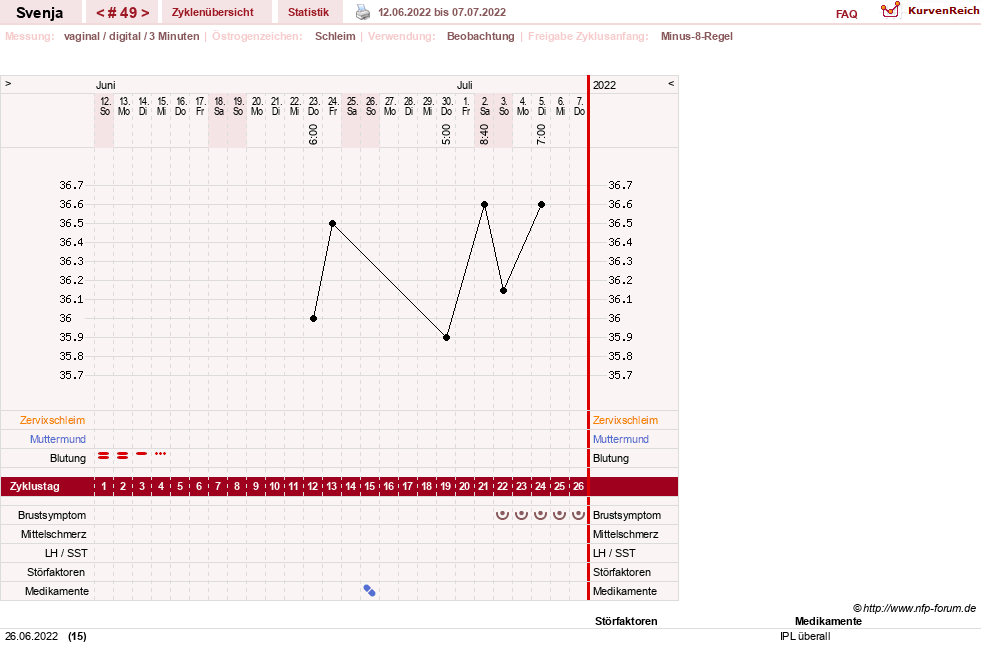The height and width of the screenshot is (660, 981).
Task: Select temperature point 36.6 on 5 July
Action: [x=541, y=205]
